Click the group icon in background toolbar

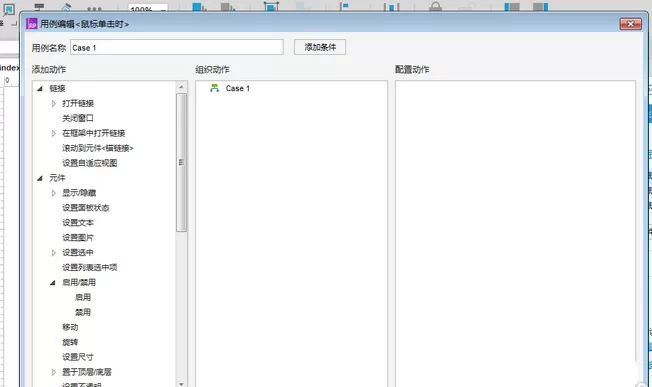pos(271,6)
